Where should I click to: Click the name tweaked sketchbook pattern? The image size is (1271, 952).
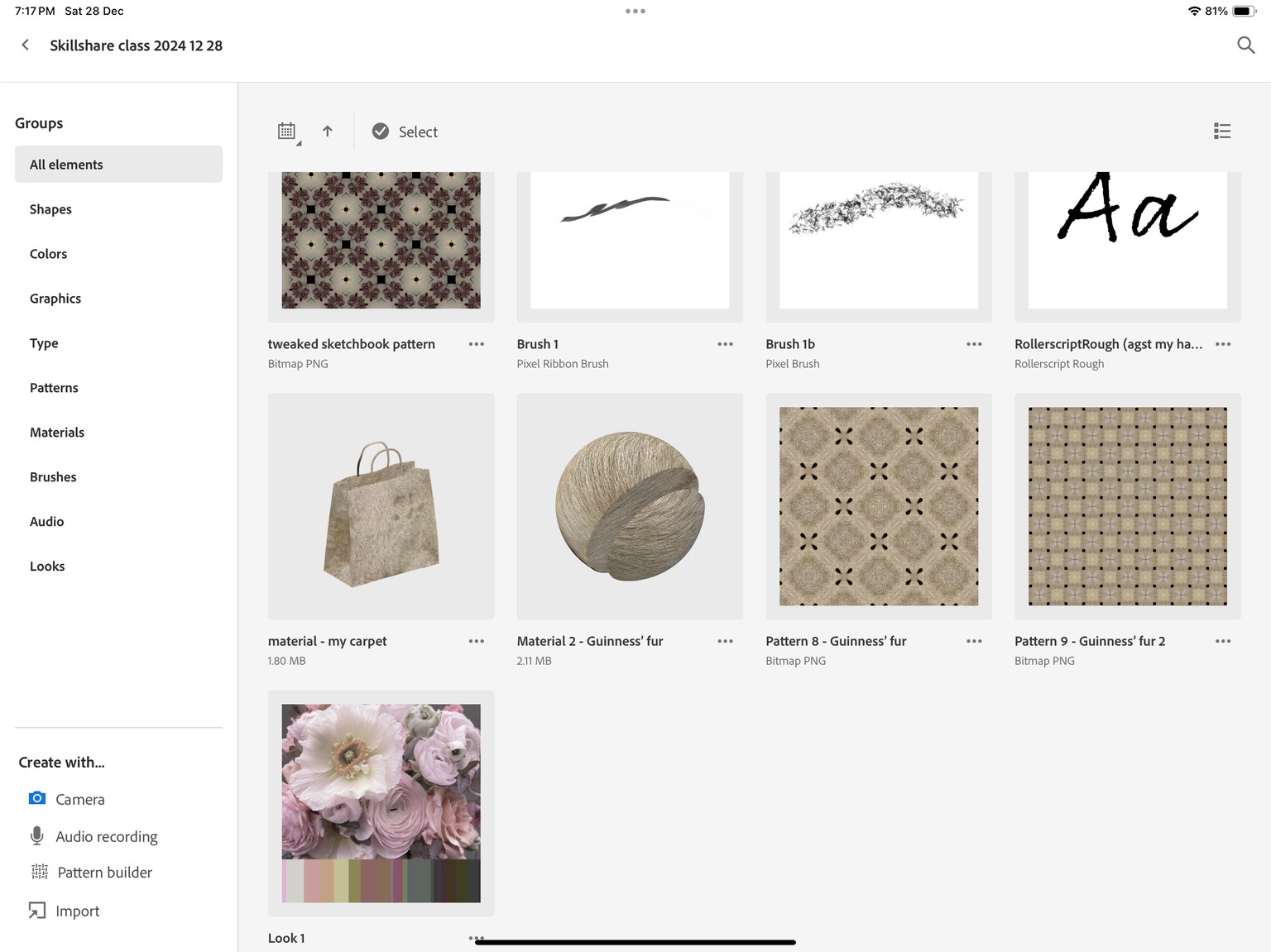pos(352,344)
